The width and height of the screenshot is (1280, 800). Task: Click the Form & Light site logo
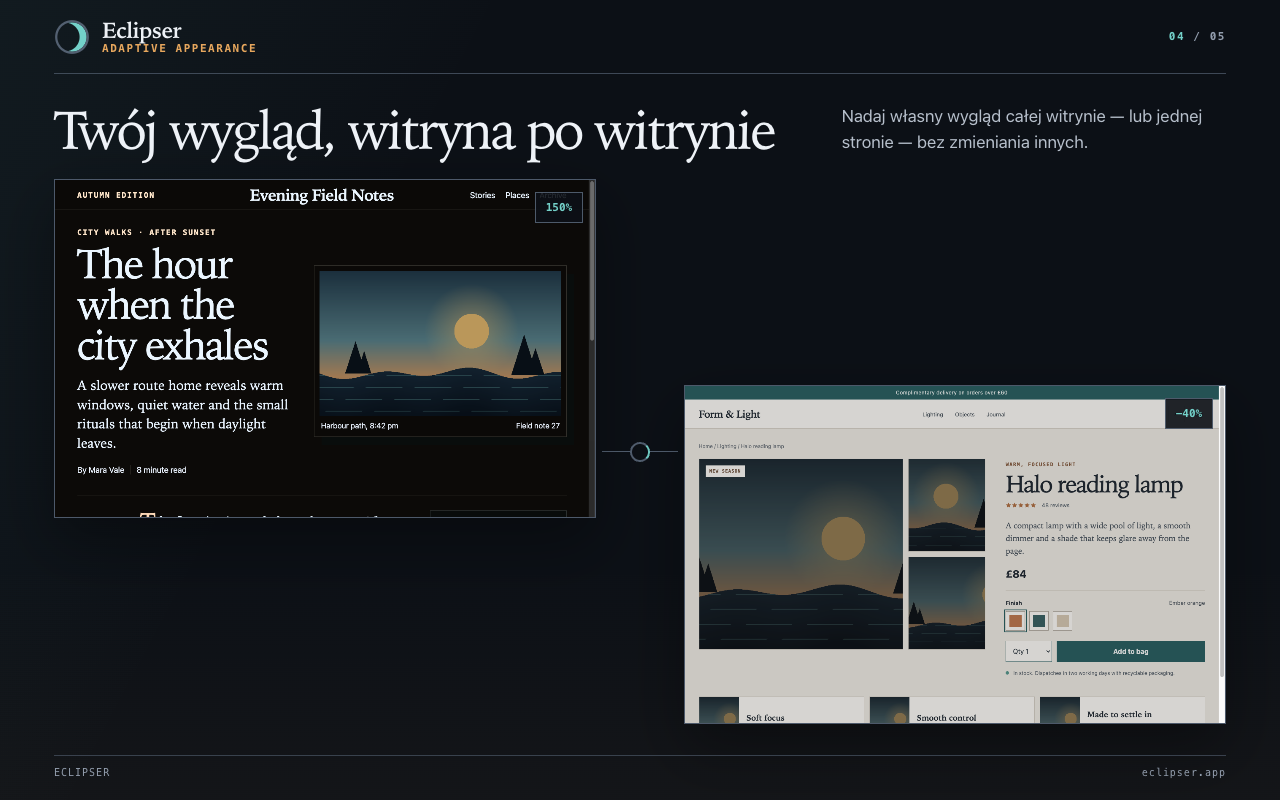(729, 414)
